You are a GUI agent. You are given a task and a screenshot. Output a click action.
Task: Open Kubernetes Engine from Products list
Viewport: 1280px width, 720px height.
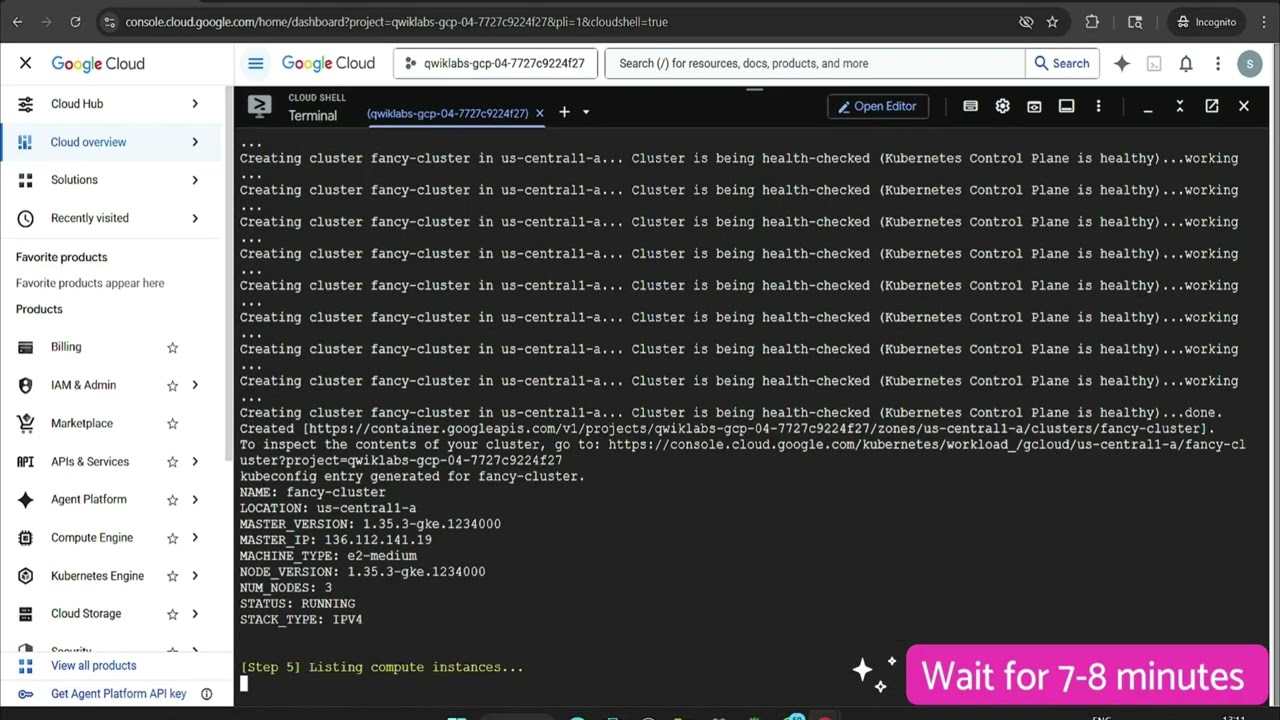coord(97,576)
